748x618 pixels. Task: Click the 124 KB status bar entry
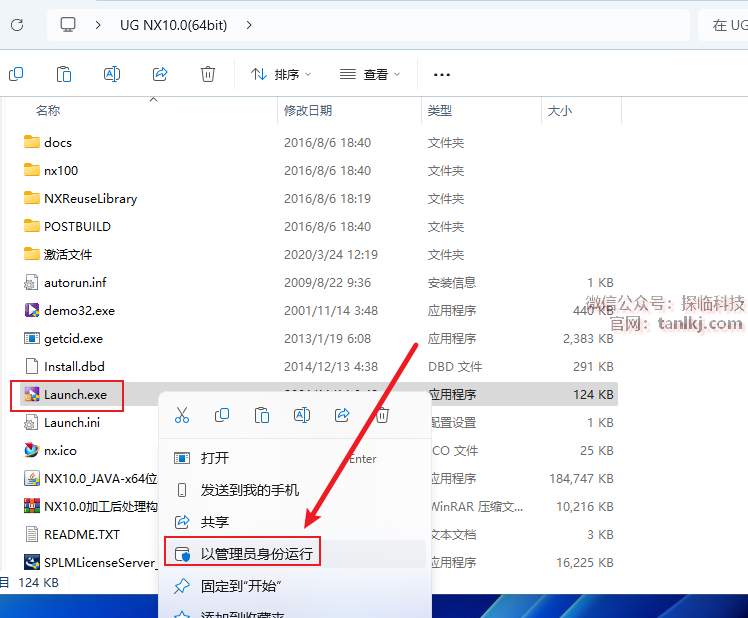click(38, 583)
